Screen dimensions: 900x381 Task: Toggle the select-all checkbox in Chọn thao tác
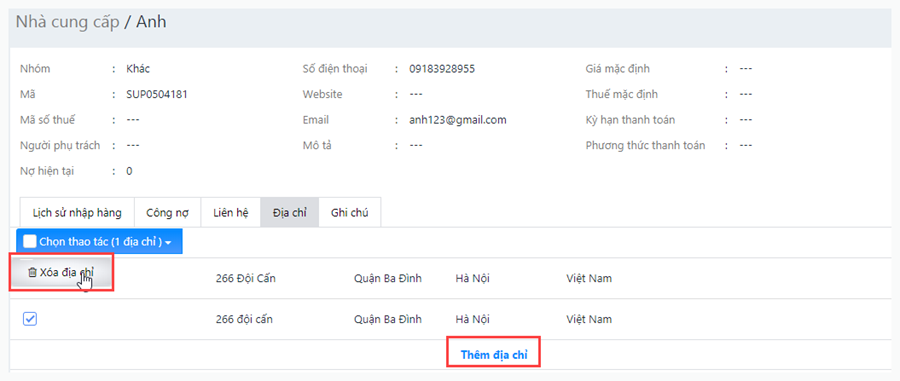[29, 242]
